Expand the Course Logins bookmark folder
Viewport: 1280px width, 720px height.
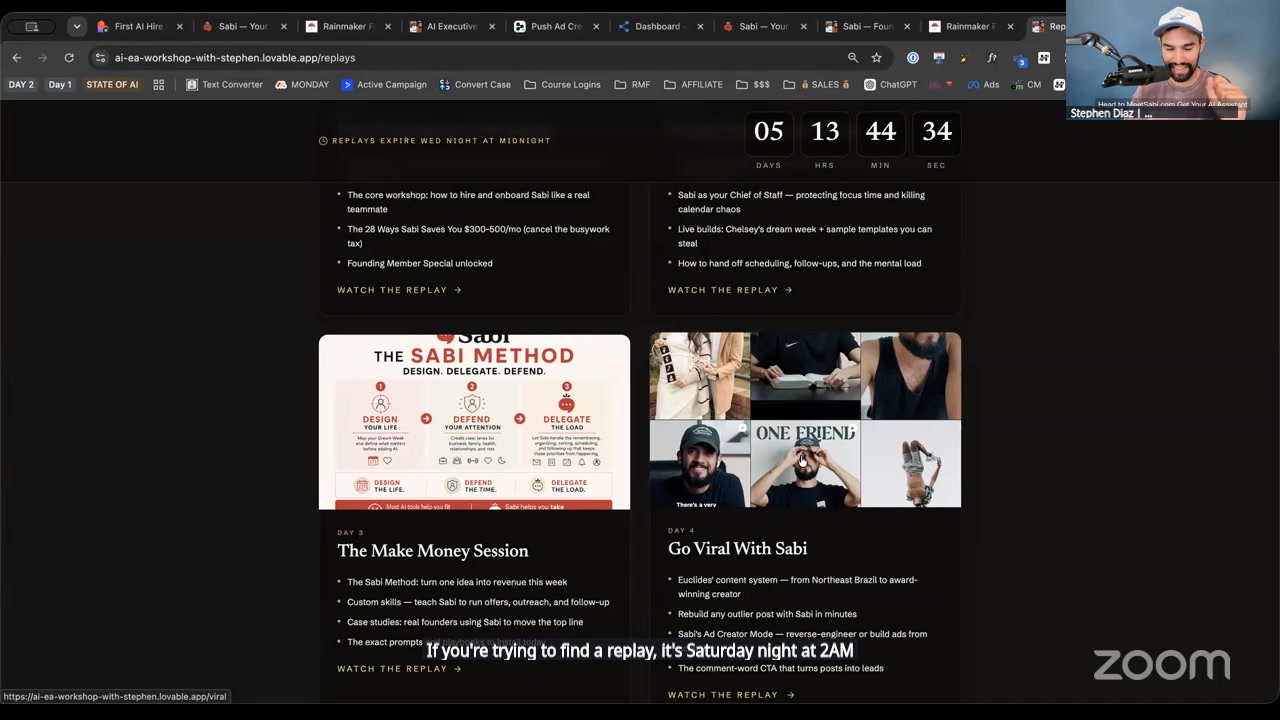[562, 85]
